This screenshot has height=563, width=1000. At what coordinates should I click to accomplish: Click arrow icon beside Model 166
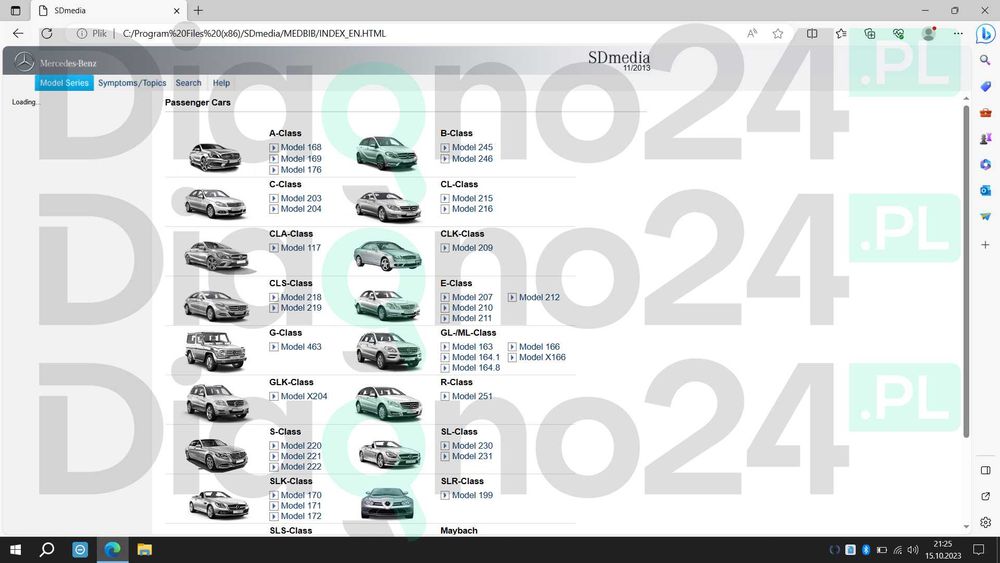[512, 347]
